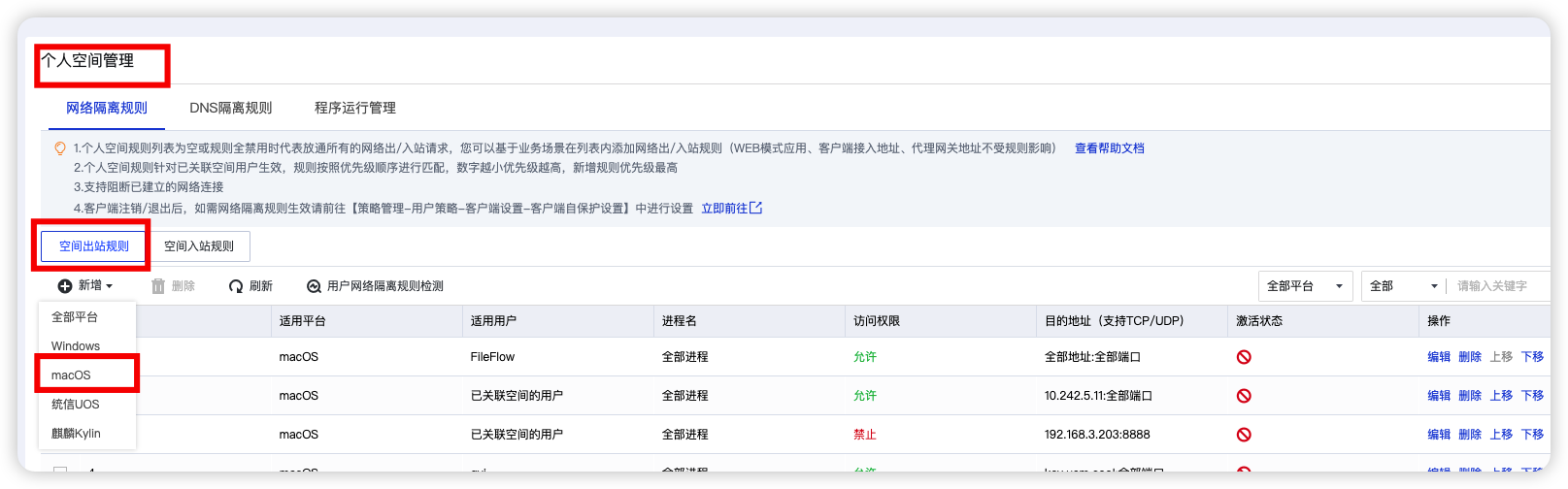Viewport: 1568px width, 489px height.
Task: Open the 全部平台 platform filter dropdown
Action: tap(1305, 286)
